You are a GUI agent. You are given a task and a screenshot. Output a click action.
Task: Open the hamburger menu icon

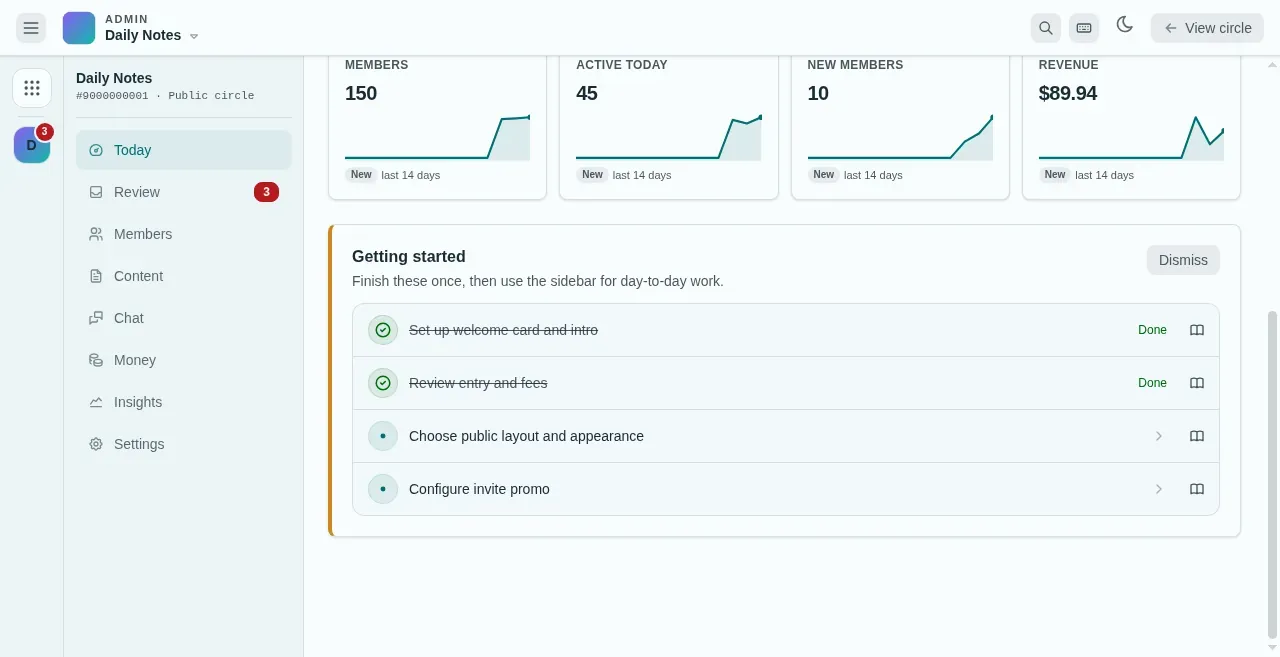pos(31,28)
